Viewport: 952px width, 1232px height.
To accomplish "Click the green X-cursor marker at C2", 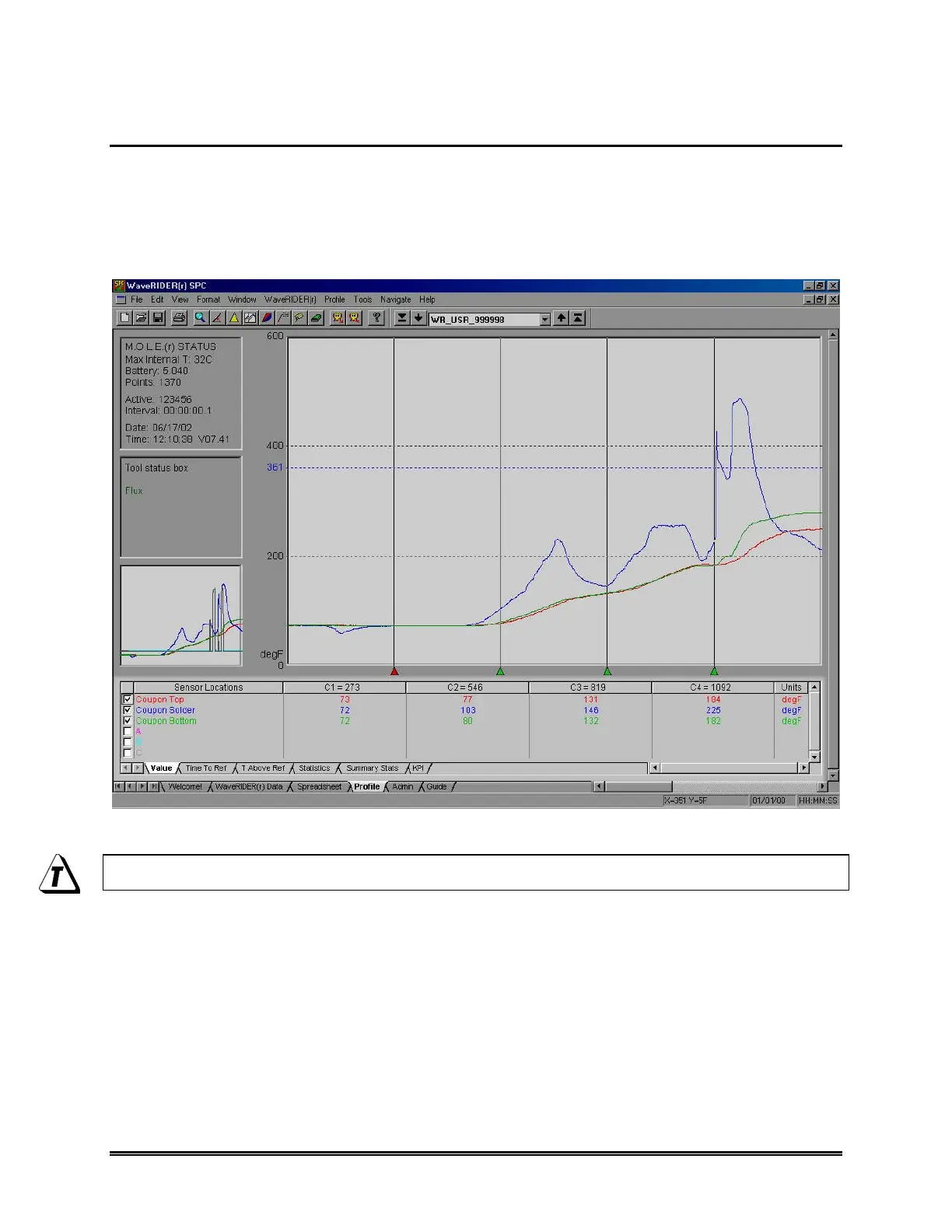I will [500, 670].
